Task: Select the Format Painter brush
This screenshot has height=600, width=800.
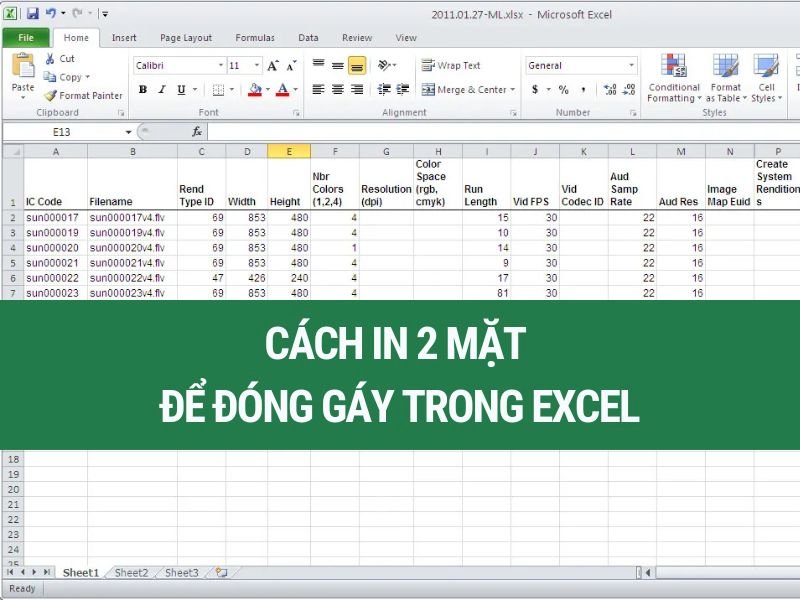Action: coord(50,95)
